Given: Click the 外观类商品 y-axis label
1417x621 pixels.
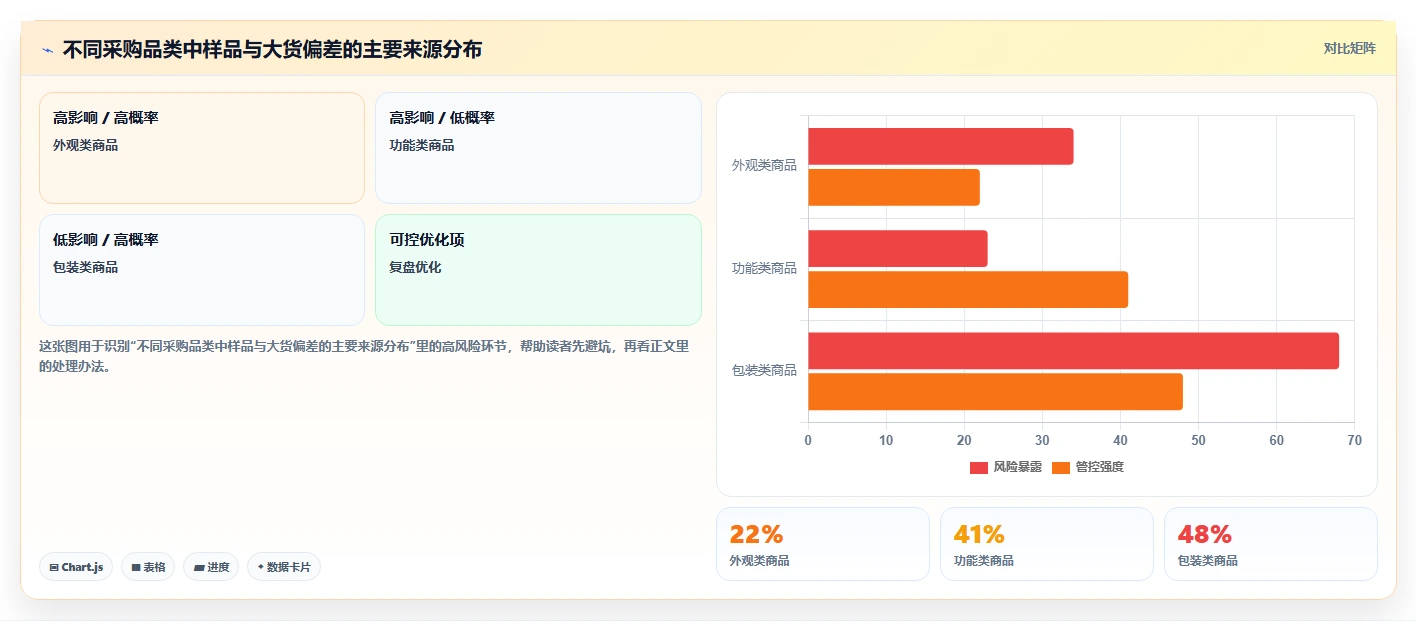Looking at the screenshot, I should tap(764, 166).
